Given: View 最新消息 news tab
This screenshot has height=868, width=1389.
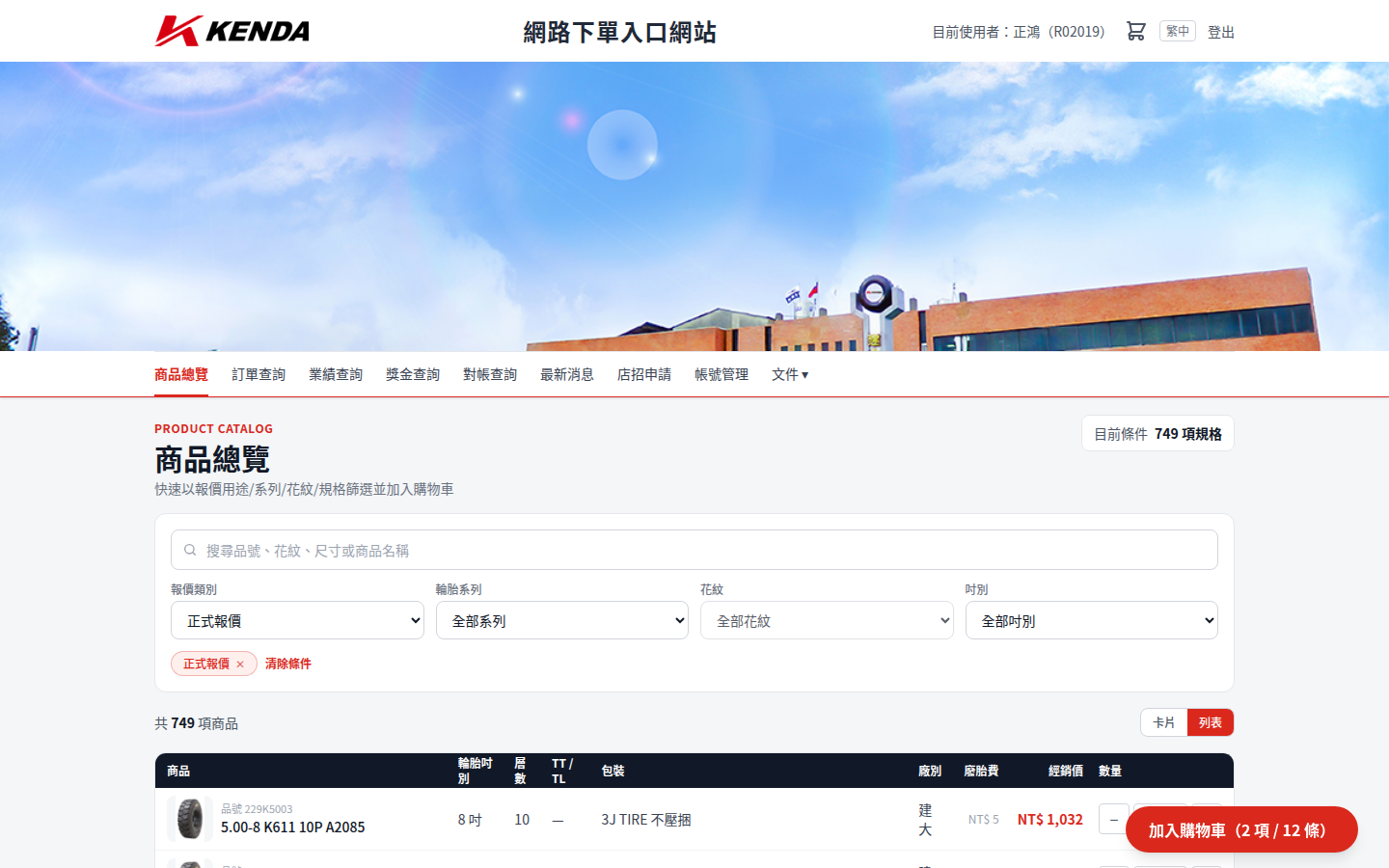Looking at the screenshot, I should point(567,374).
